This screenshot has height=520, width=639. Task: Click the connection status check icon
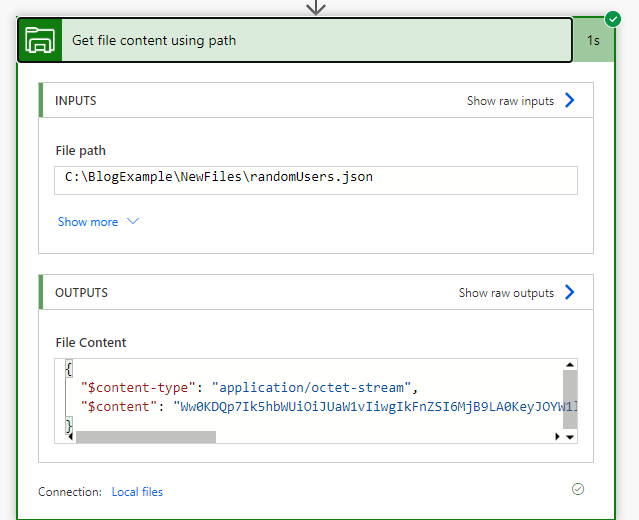577,489
